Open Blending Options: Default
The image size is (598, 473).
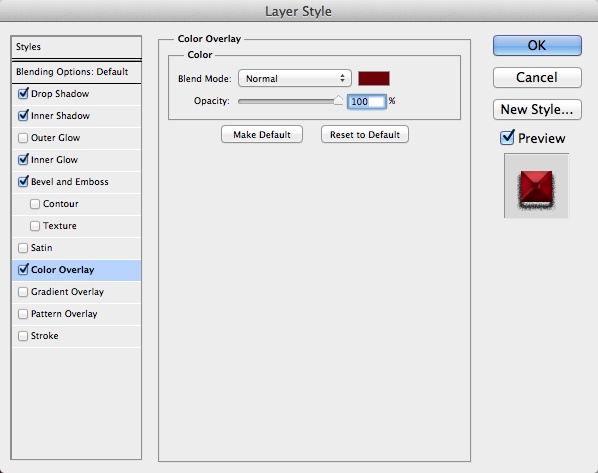tap(77, 72)
